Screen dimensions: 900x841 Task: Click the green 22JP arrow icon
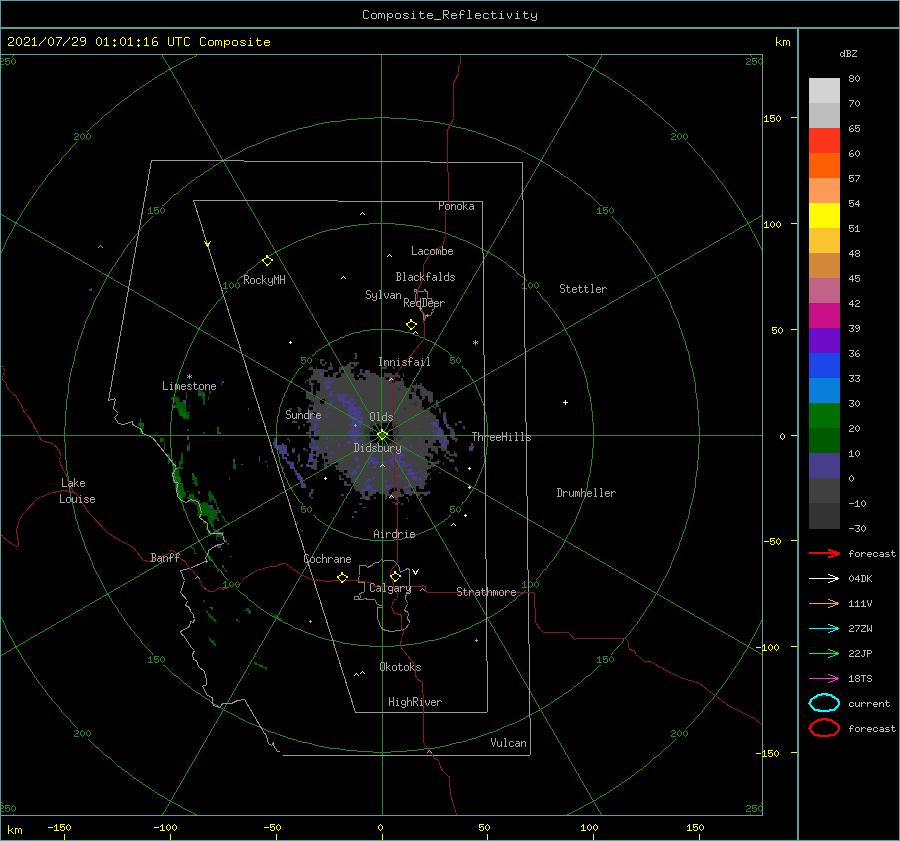[824, 653]
